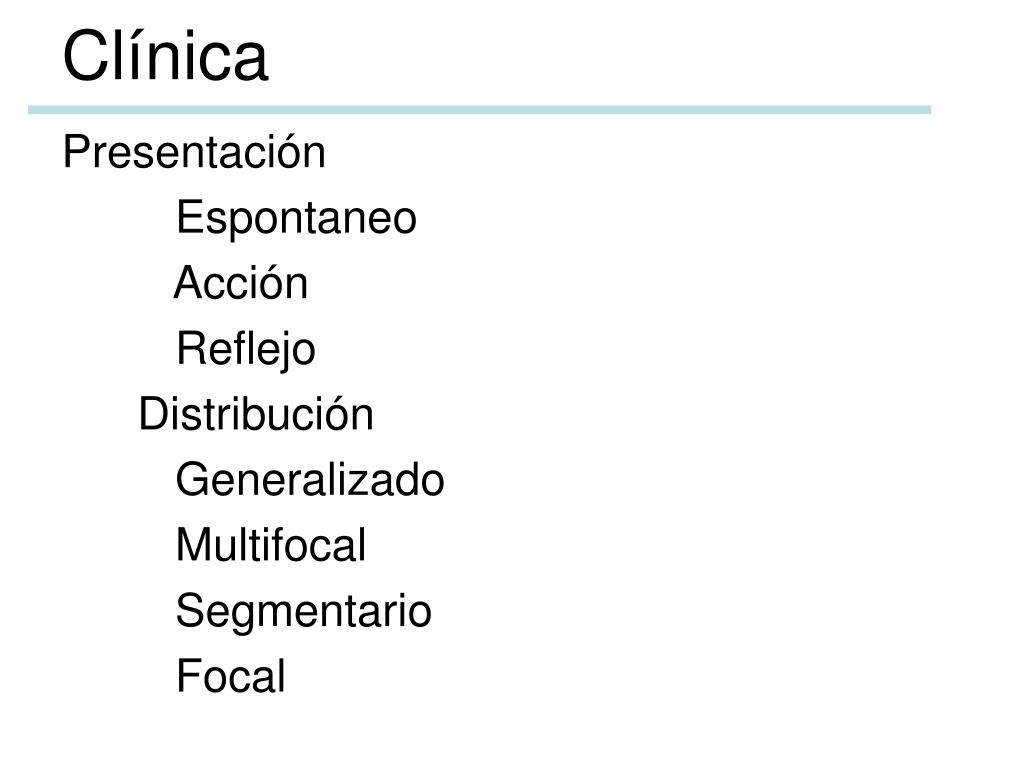Click the light blue divider line under the title

click(479, 110)
